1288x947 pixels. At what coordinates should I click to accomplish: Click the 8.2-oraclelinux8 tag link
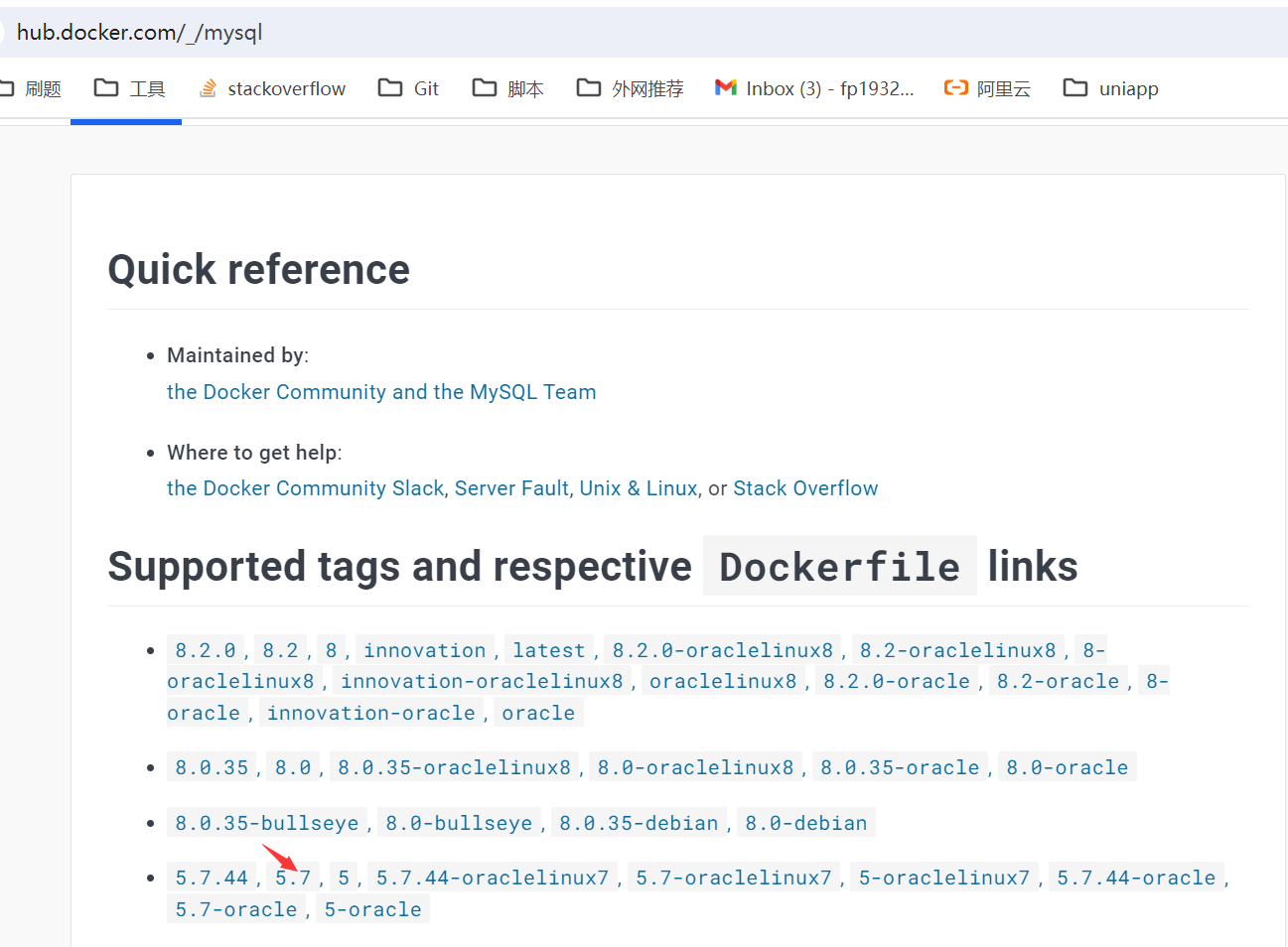pos(958,650)
